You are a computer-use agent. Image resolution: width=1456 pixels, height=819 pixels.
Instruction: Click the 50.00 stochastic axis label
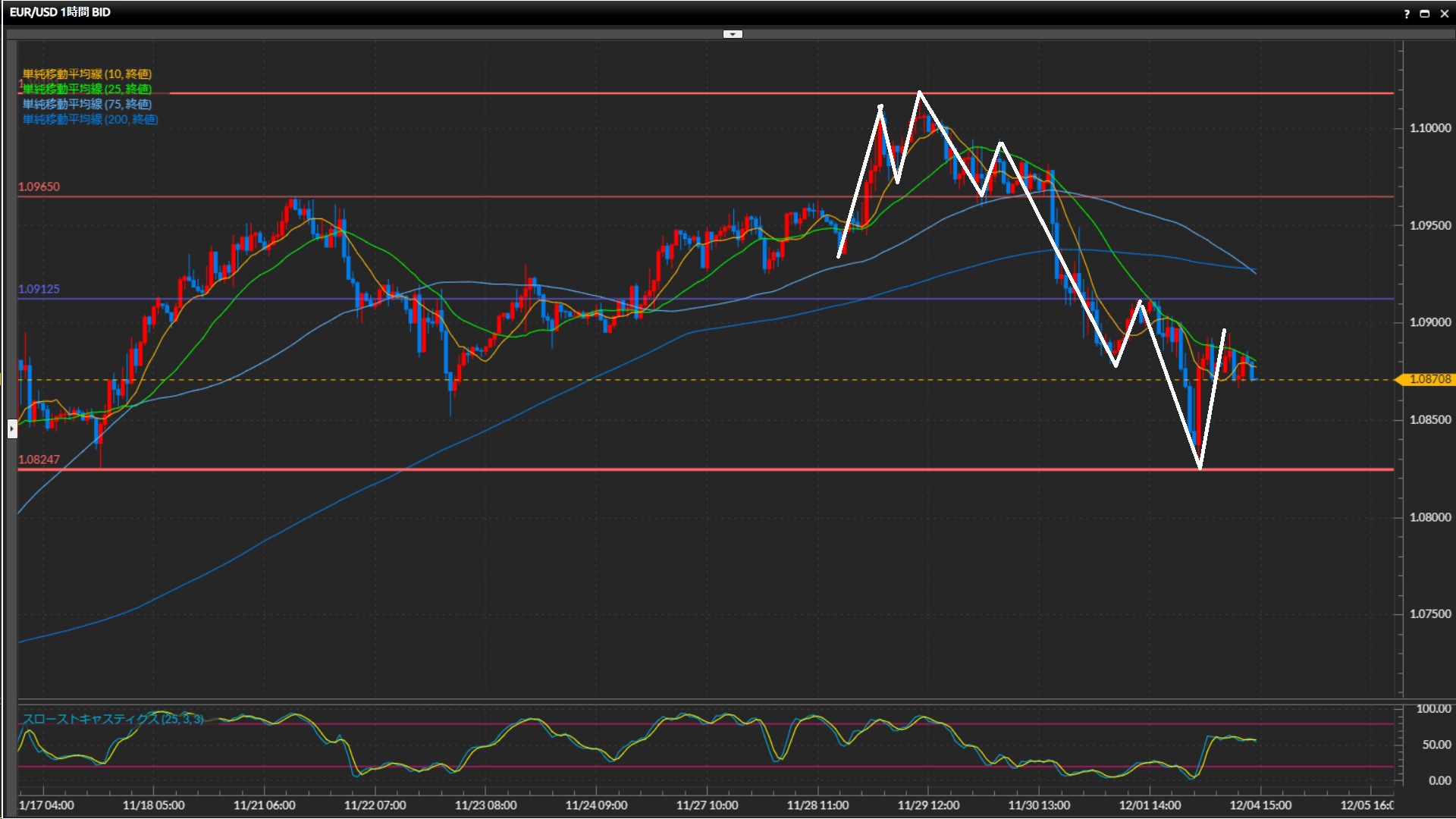tap(1436, 745)
